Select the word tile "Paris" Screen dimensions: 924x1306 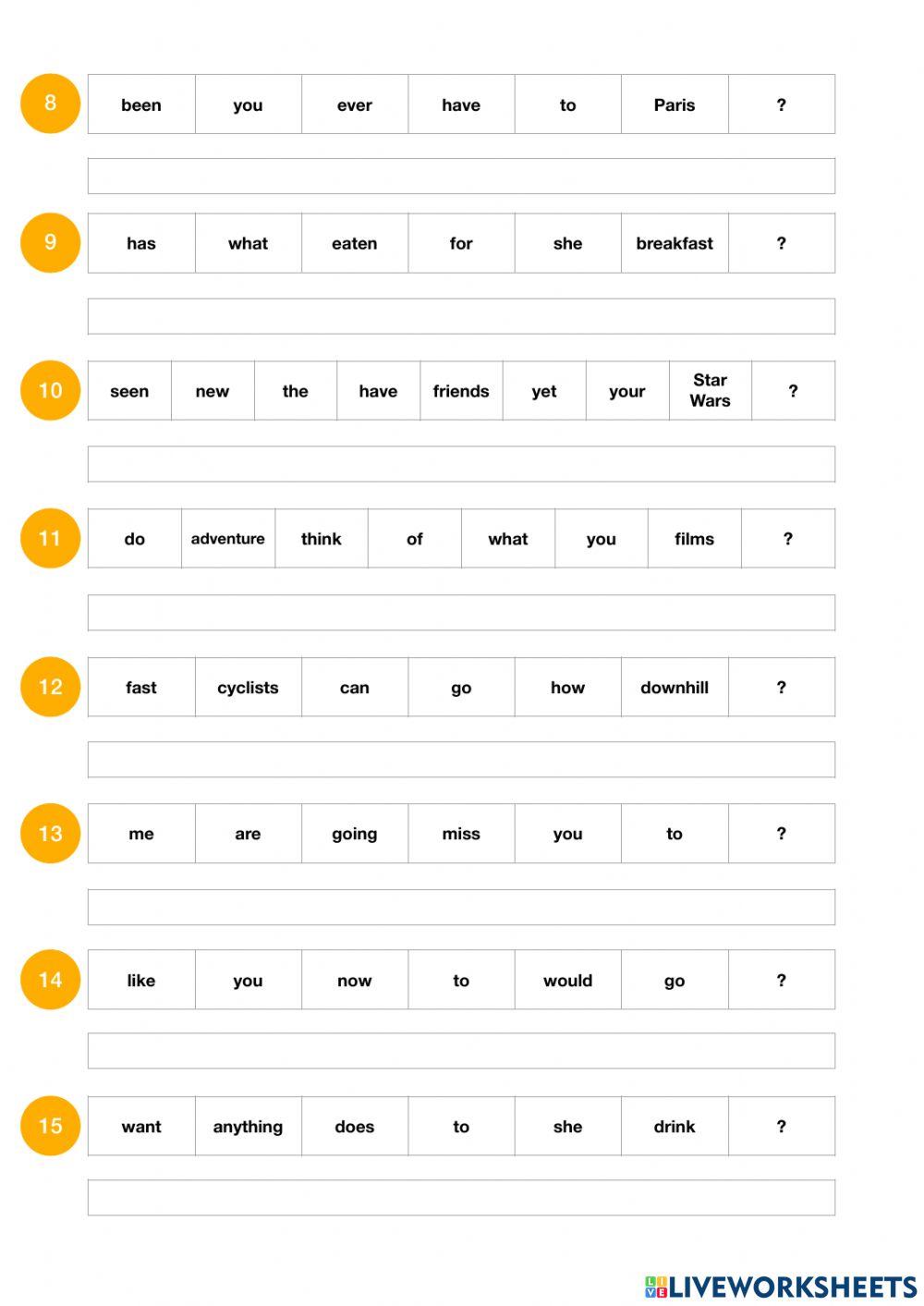pos(675,104)
